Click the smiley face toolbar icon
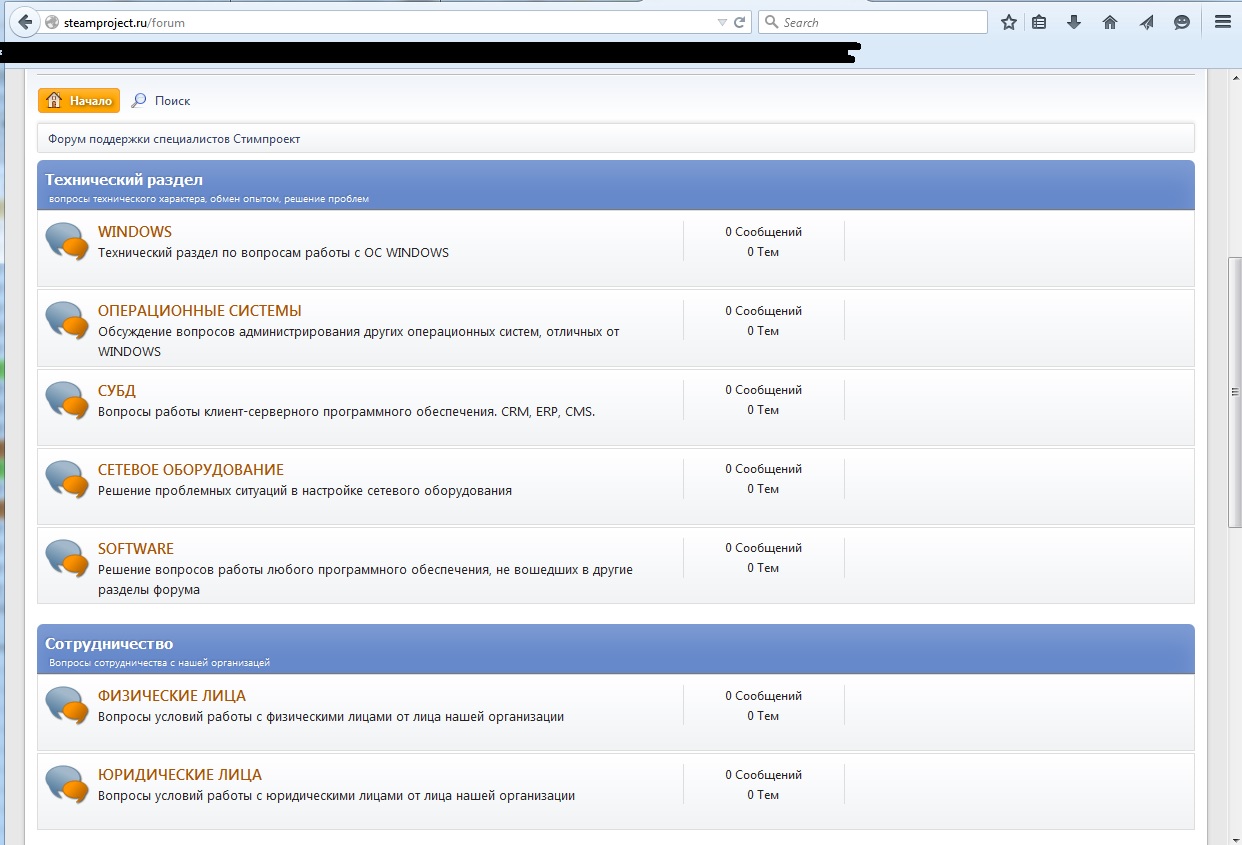The image size is (1242, 845). (x=1182, y=22)
